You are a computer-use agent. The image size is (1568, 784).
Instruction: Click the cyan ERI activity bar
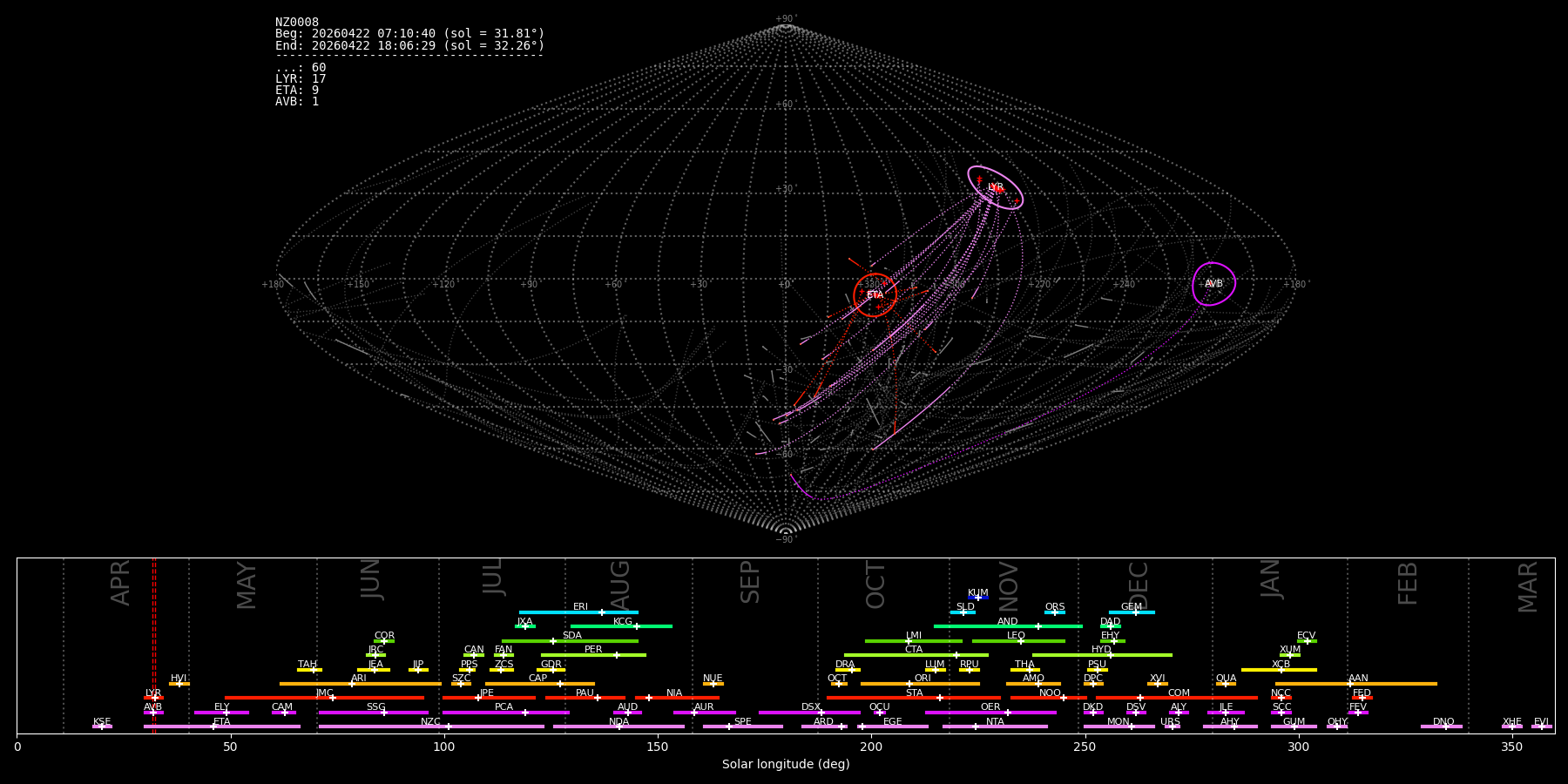click(x=578, y=612)
